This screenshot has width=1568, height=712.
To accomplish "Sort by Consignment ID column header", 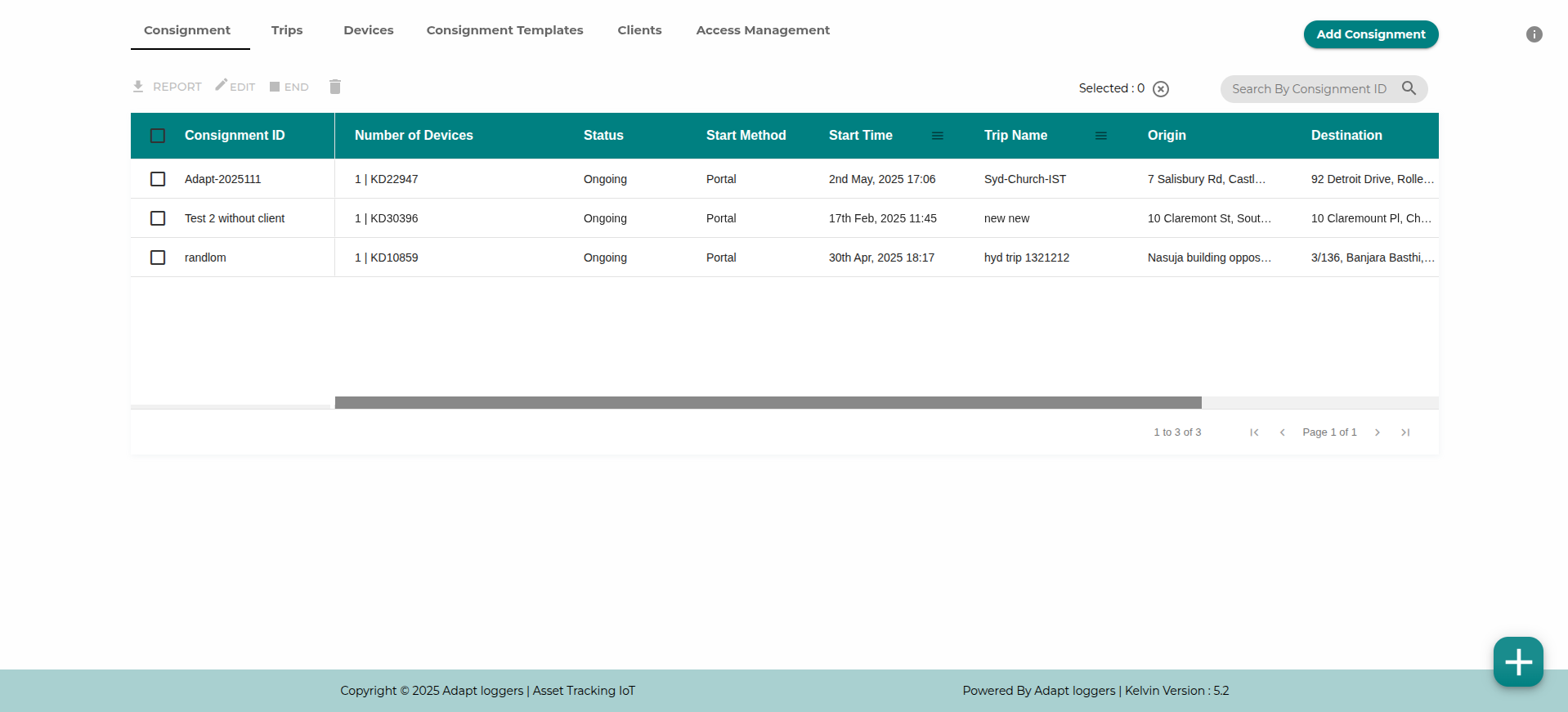I will pyautogui.click(x=235, y=136).
